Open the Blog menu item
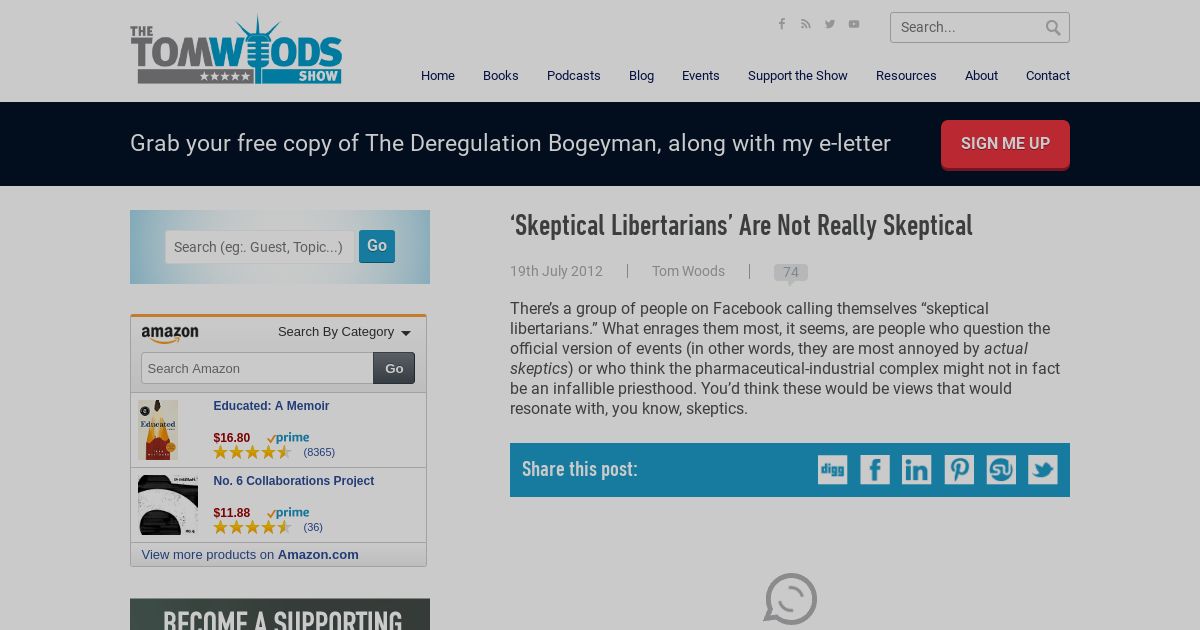1200x630 pixels. [x=642, y=76]
